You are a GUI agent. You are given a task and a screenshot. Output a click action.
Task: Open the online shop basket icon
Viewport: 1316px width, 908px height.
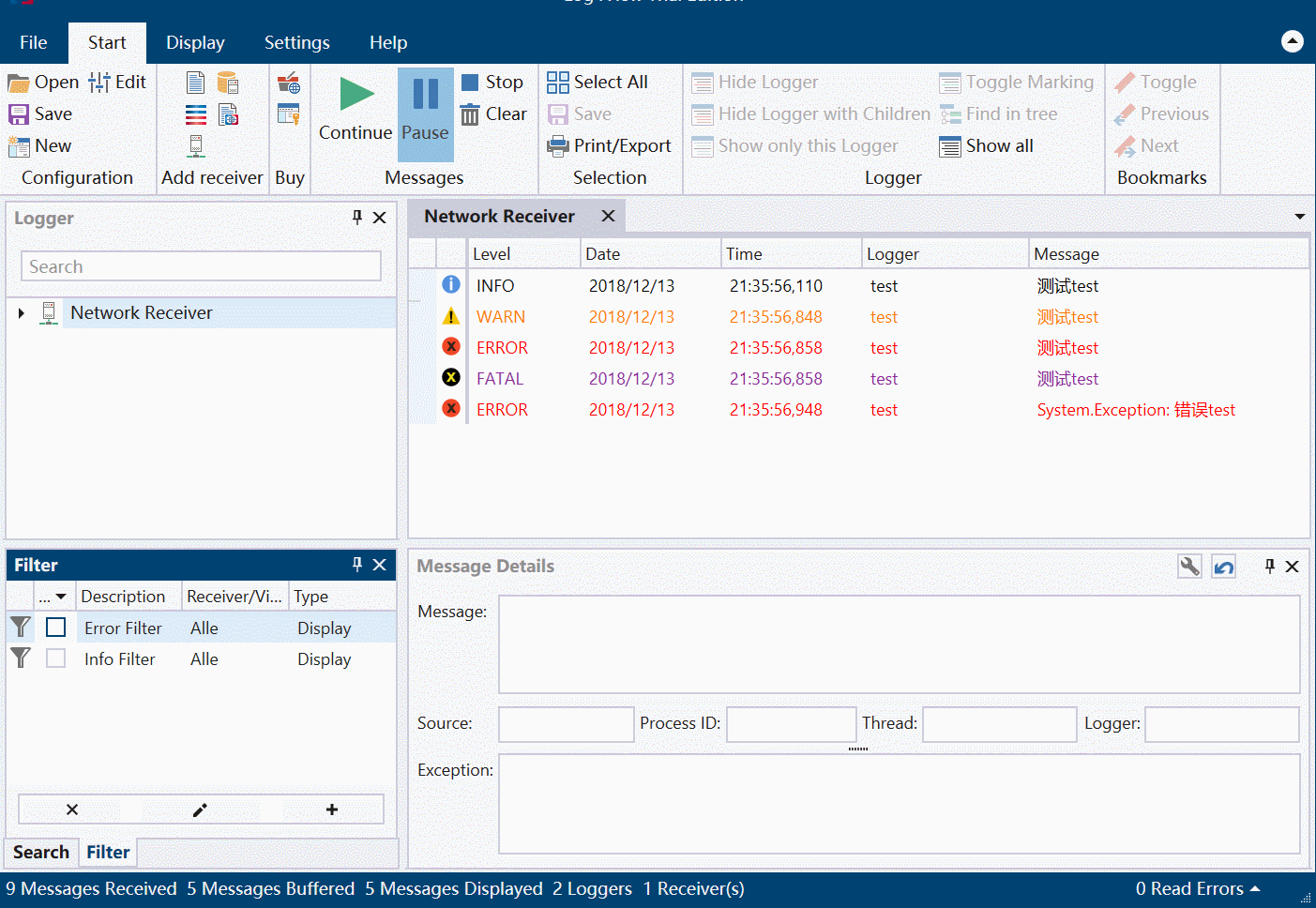289,83
